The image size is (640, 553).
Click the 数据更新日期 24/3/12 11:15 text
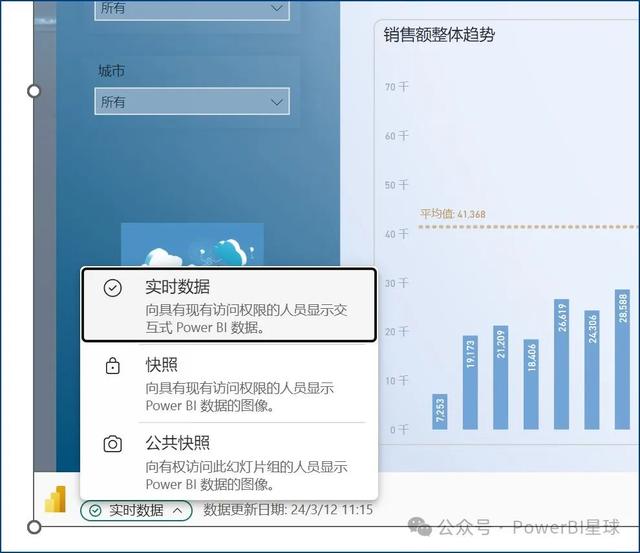288,510
